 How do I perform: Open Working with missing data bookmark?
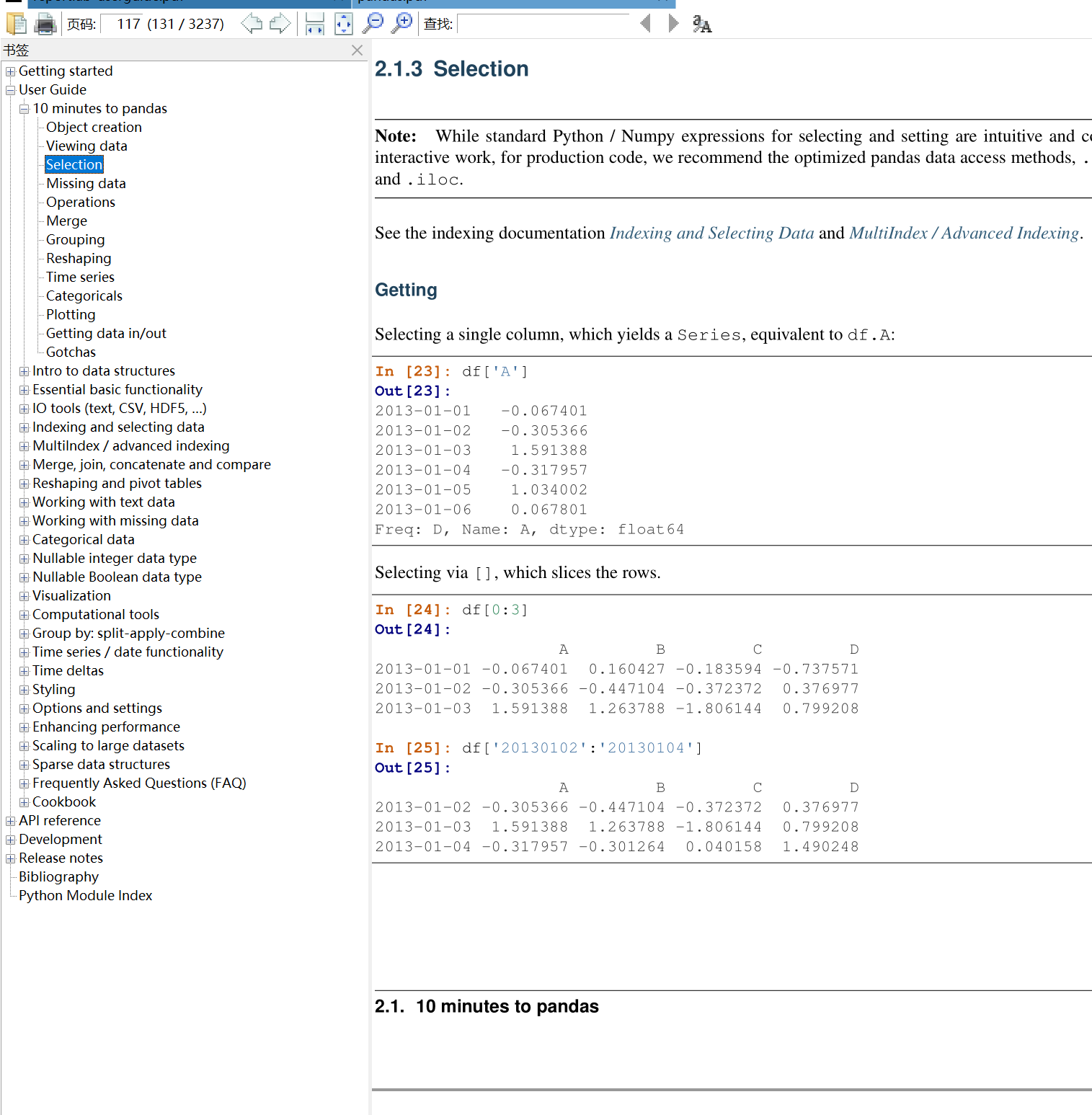[115, 520]
